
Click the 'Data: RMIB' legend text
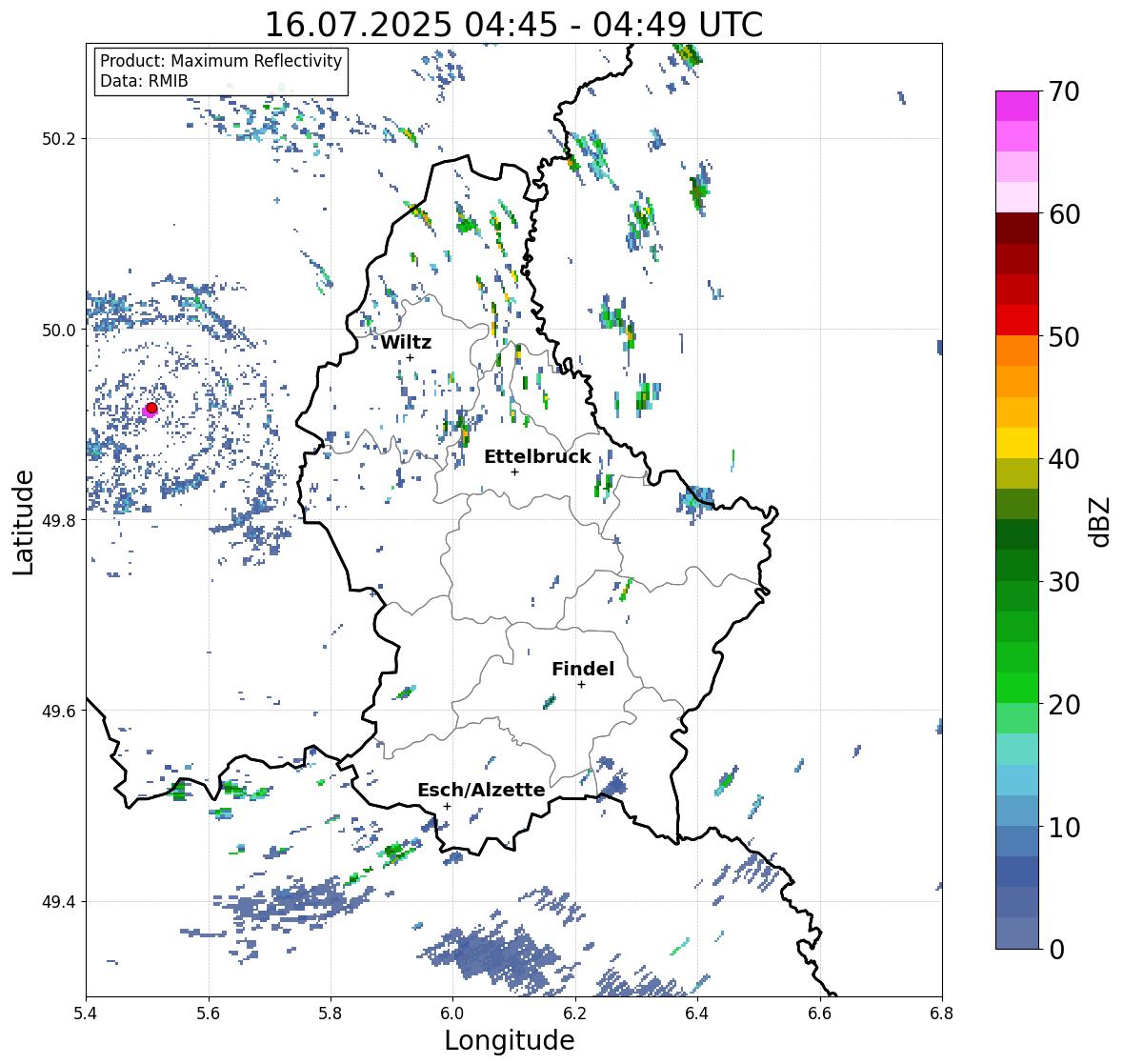tap(144, 81)
